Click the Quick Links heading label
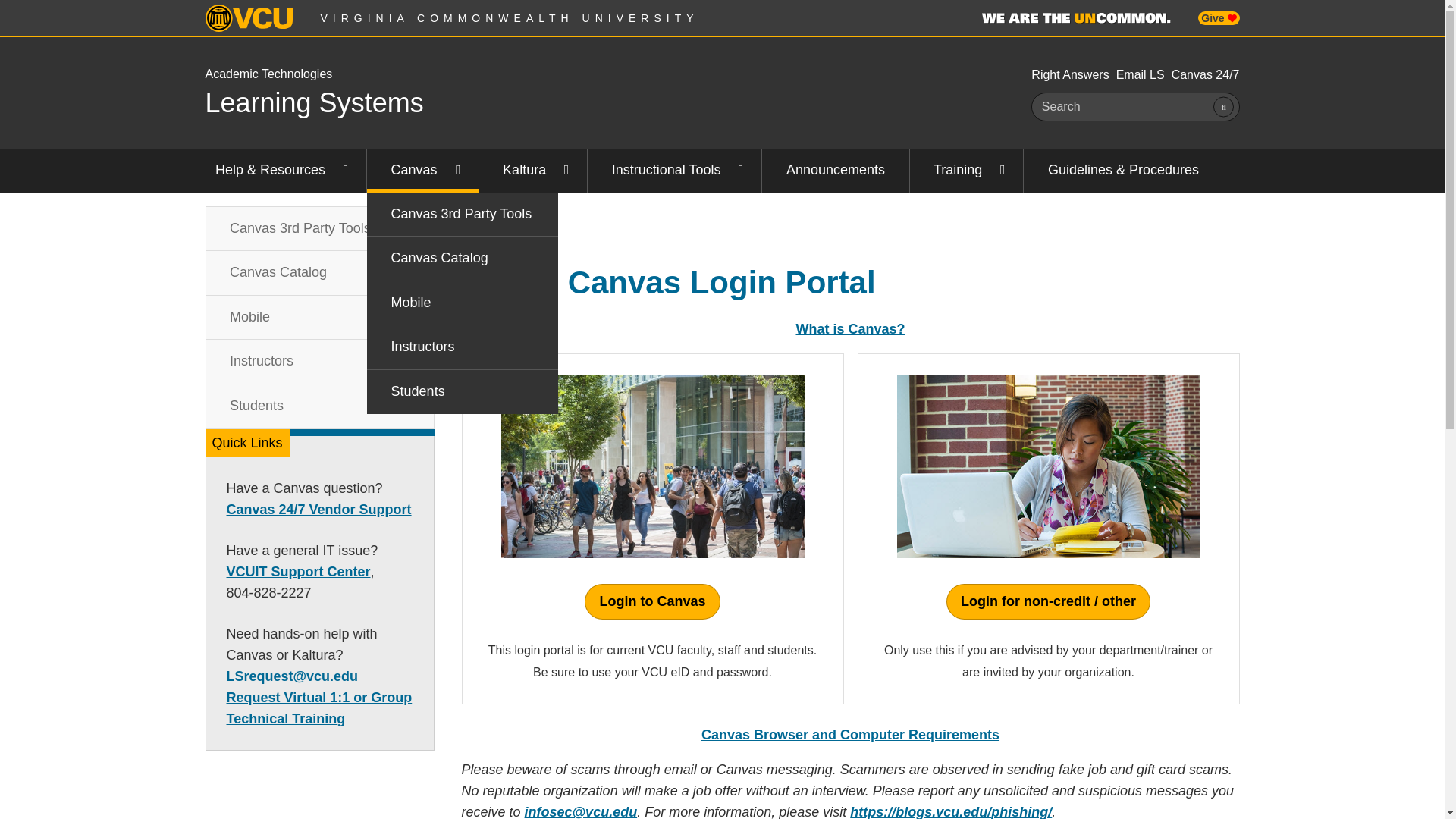The image size is (1456, 819). tap(247, 443)
